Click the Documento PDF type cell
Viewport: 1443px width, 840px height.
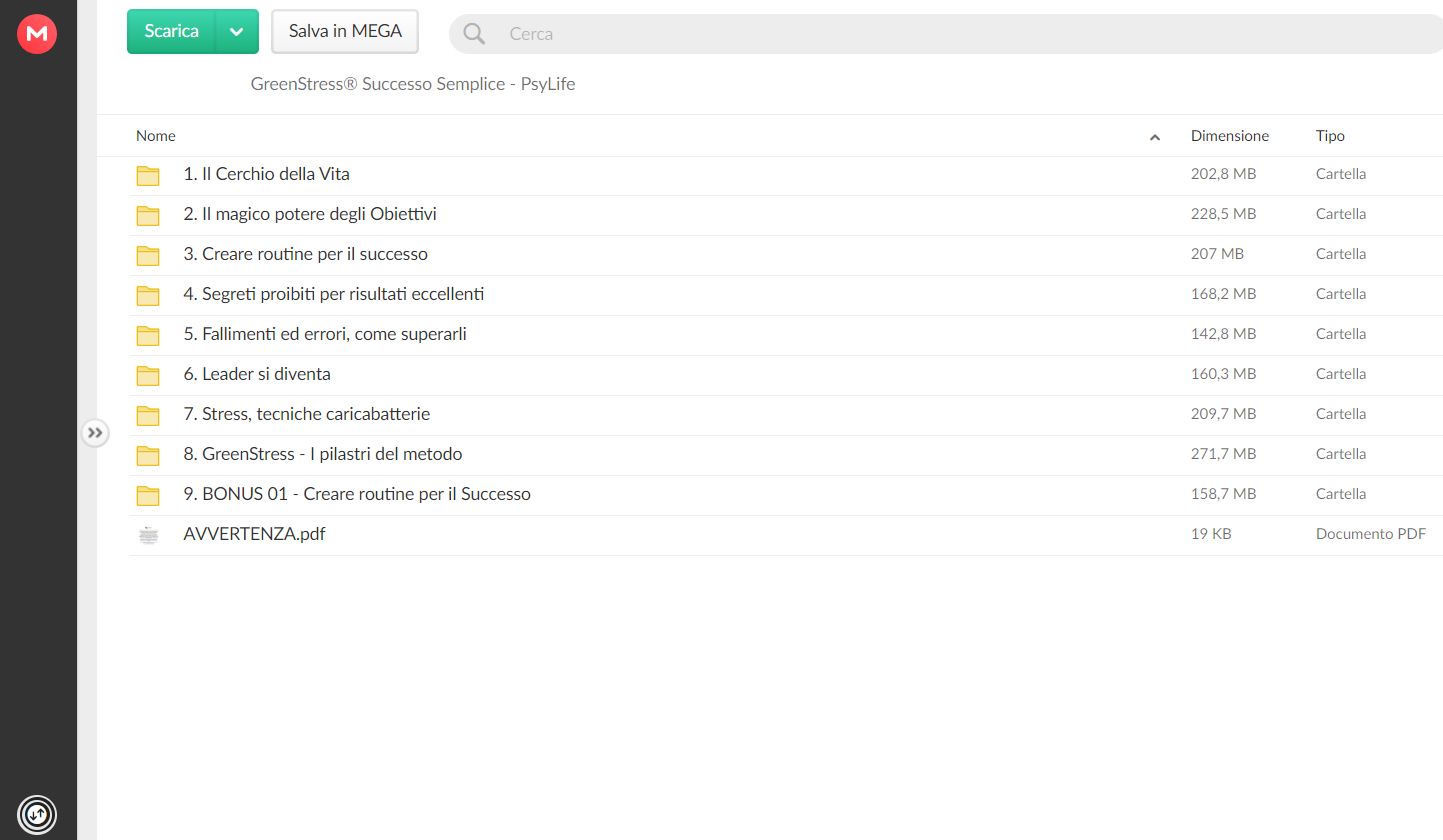pos(1371,534)
